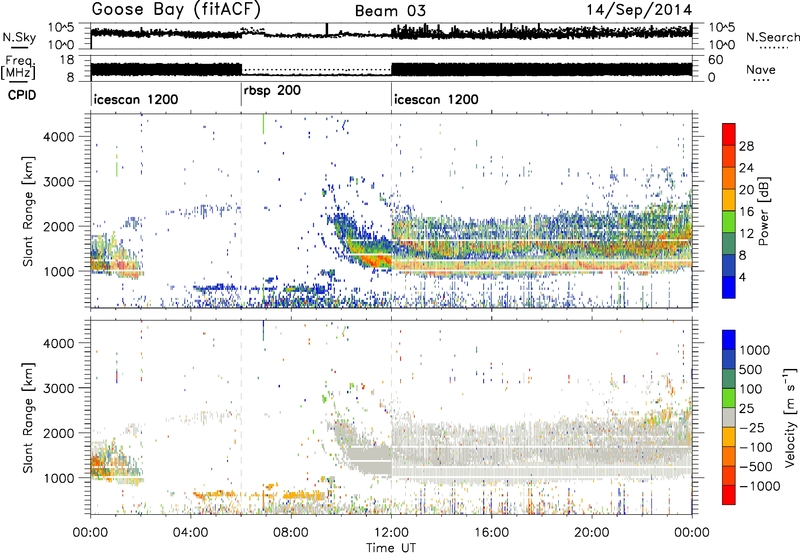The image size is (800, 554).
Task: Click the "08:00" time tick label
Action: [290, 533]
